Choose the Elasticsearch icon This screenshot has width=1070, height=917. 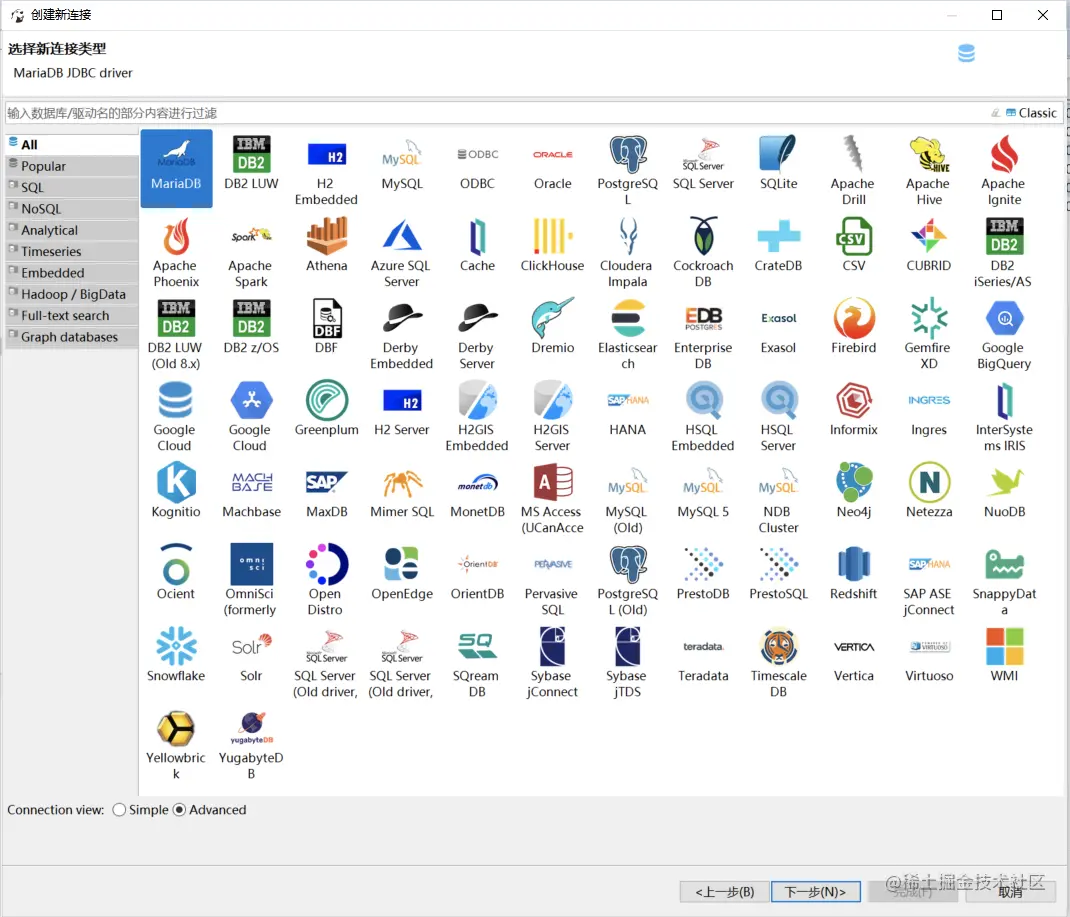tap(628, 319)
